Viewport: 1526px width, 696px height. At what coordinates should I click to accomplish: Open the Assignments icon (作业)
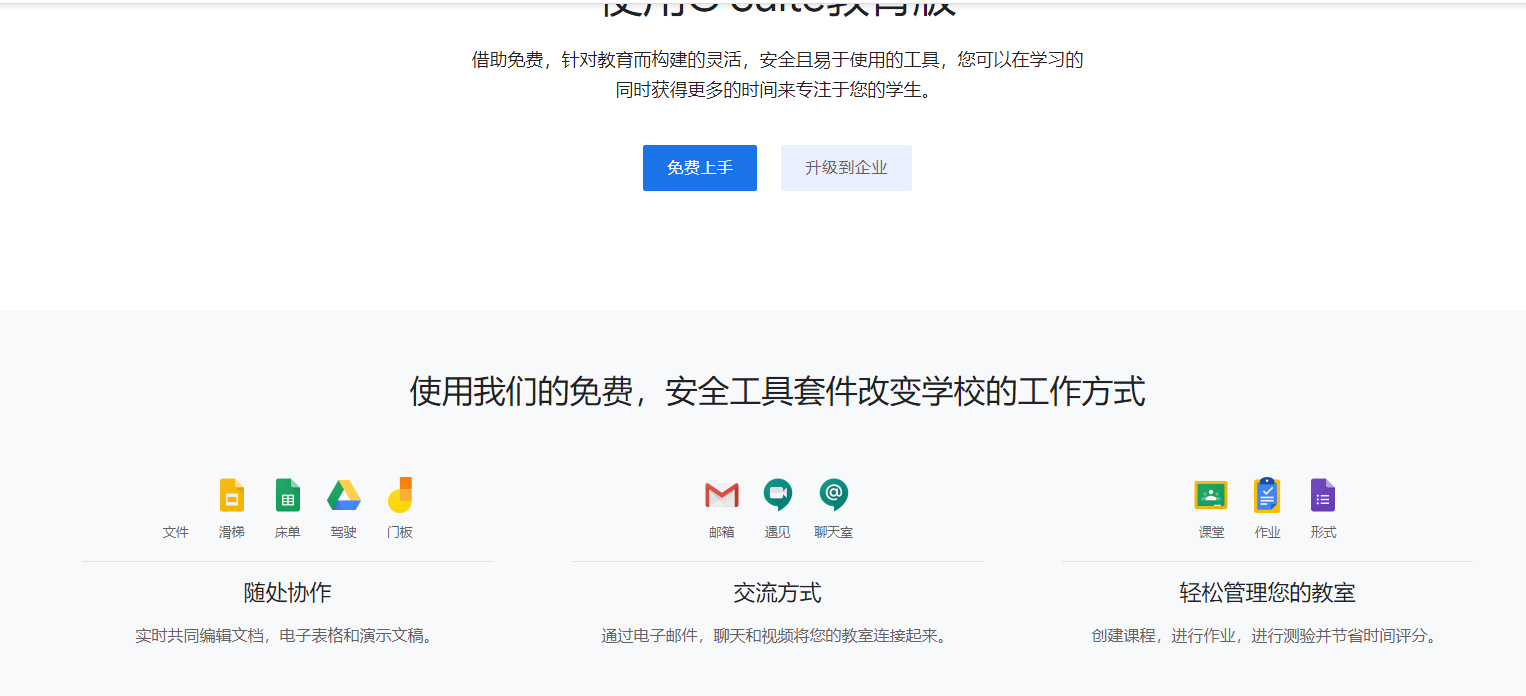[1267, 495]
